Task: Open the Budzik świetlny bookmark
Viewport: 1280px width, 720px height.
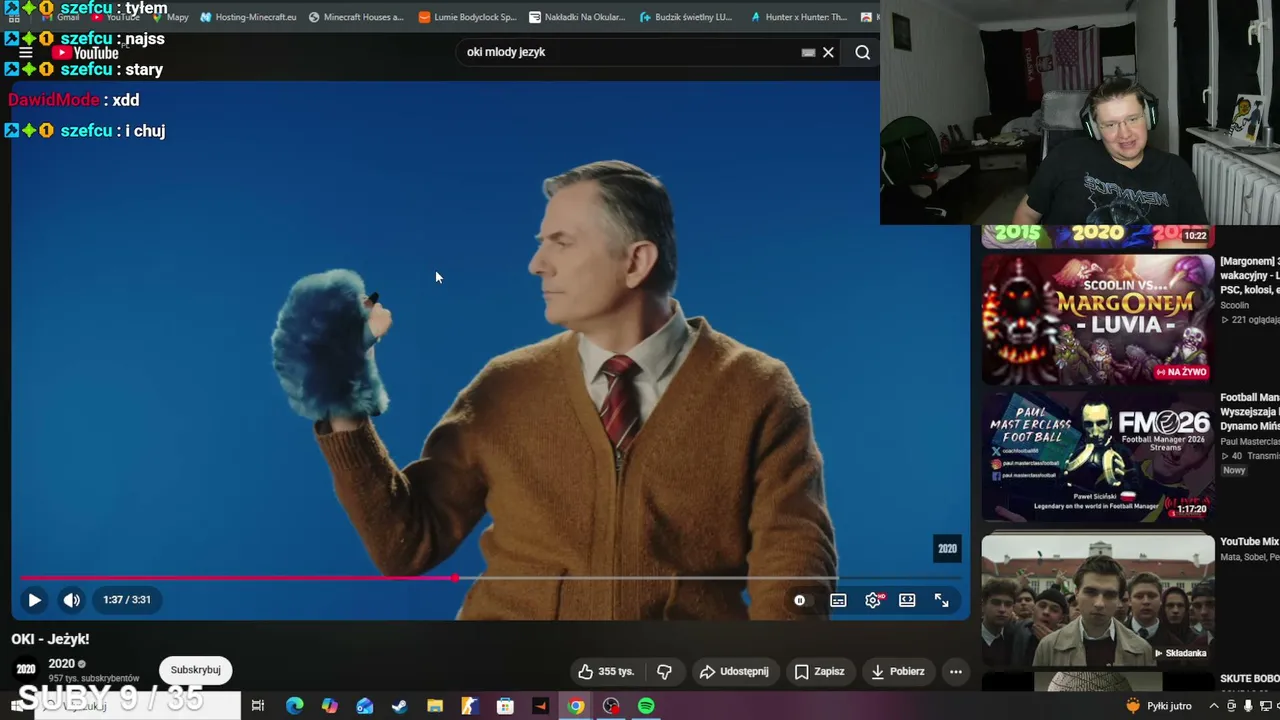Action: [685, 17]
